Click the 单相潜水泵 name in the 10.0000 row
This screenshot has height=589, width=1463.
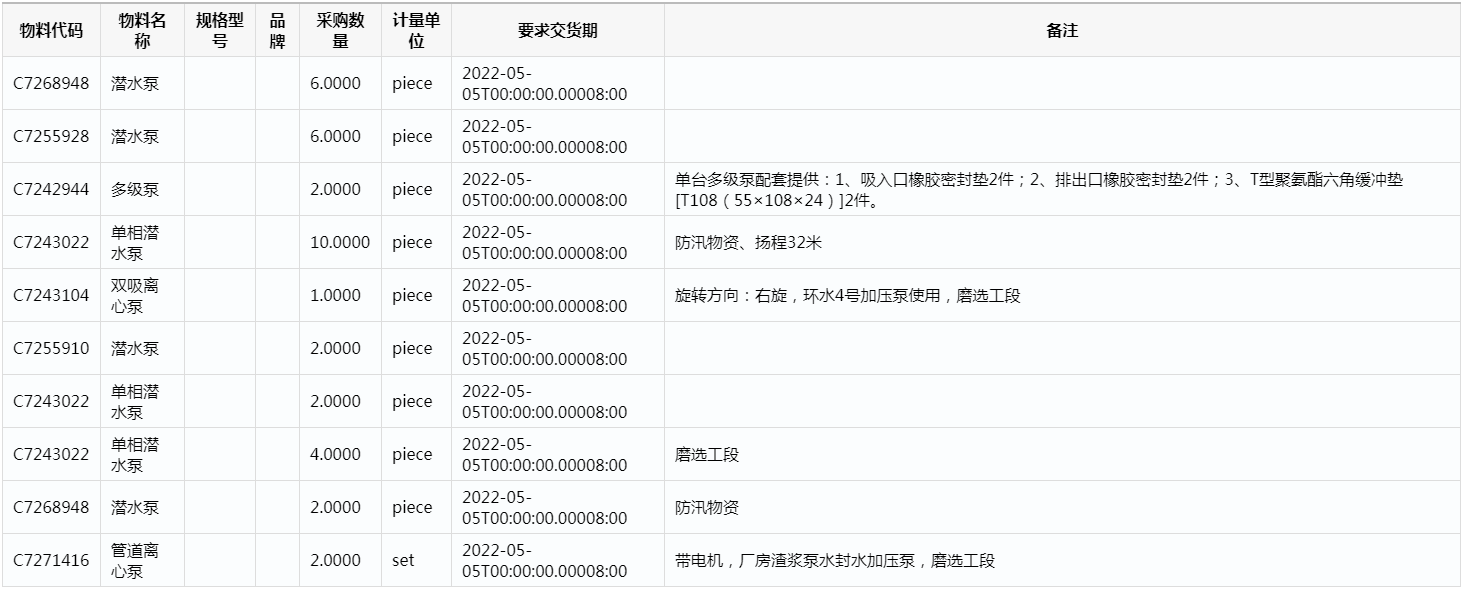(135, 242)
